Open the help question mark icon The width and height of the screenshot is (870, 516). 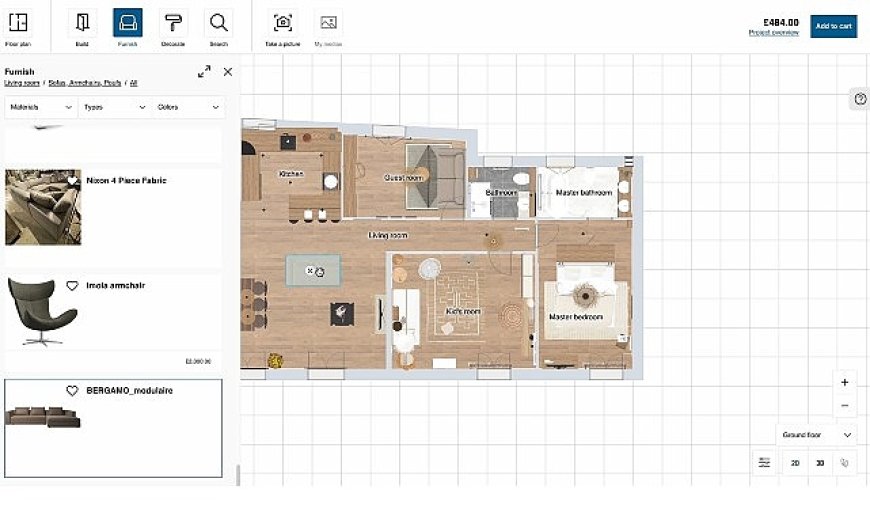click(x=860, y=99)
